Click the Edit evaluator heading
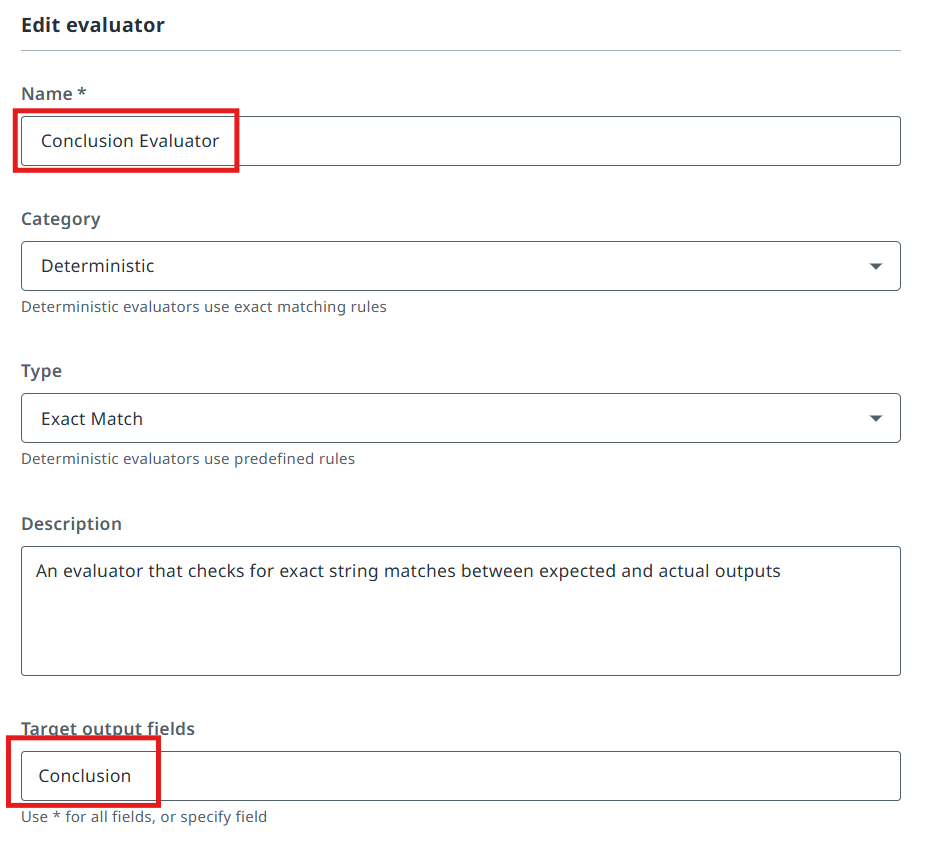This screenshot has width=946, height=853. click(93, 25)
